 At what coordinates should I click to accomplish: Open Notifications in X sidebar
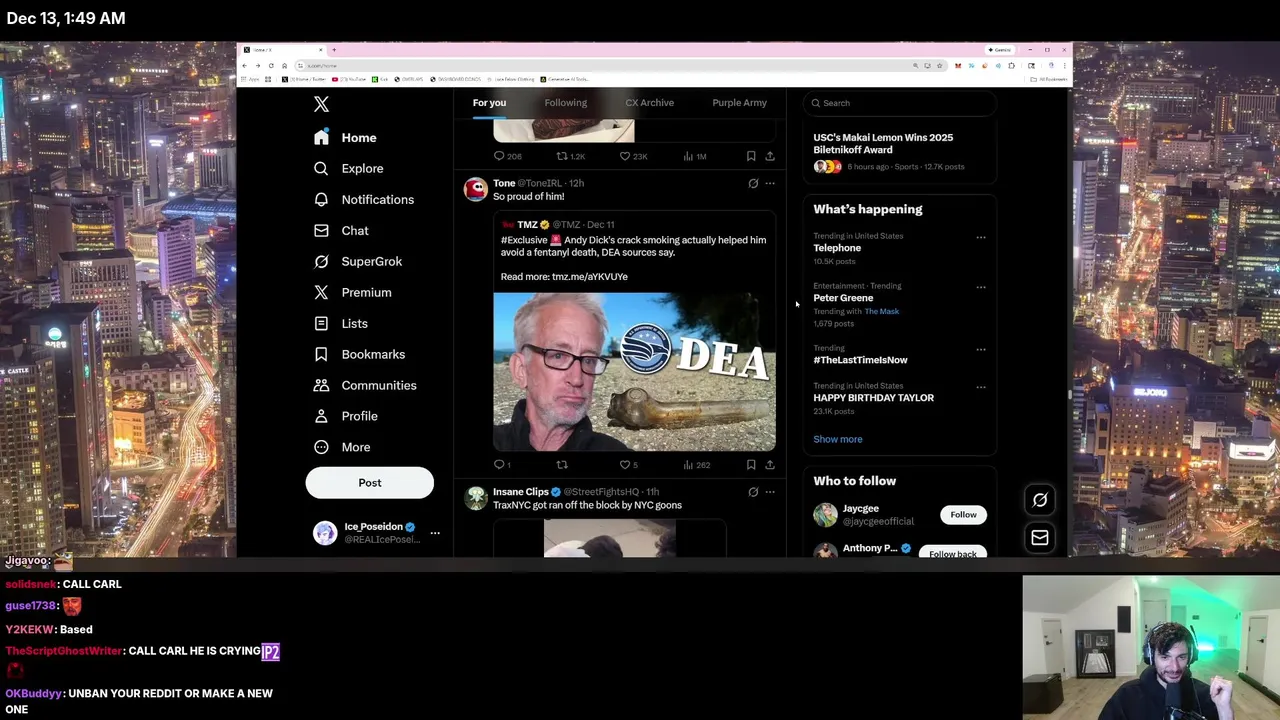tap(363, 200)
